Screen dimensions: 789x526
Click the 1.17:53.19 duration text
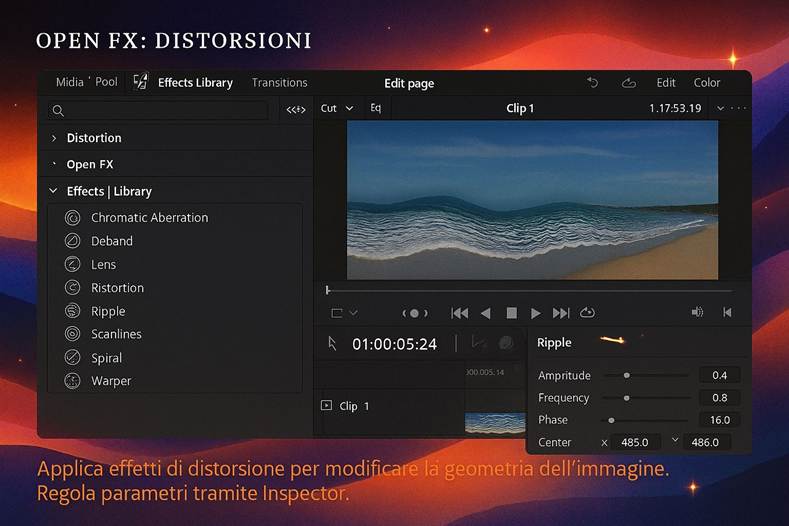click(x=675, y=108)
